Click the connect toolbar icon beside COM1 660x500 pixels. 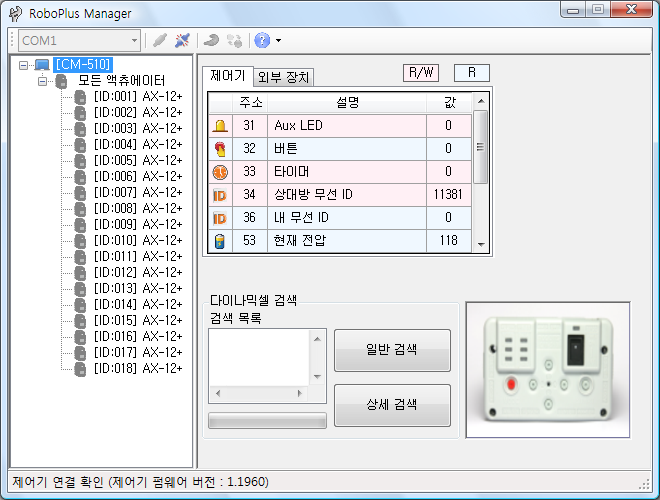click(x=158, y=41)
